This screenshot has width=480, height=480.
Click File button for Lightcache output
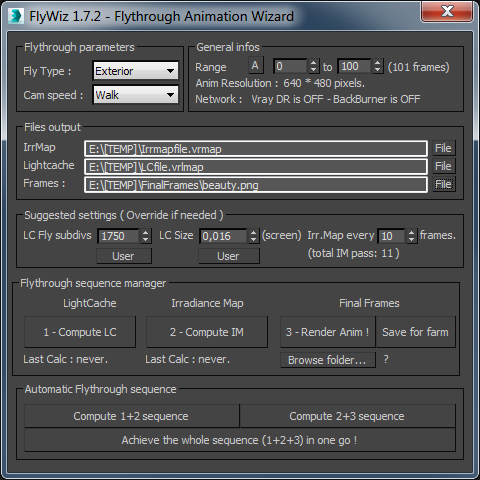click(x=444, y=166)
